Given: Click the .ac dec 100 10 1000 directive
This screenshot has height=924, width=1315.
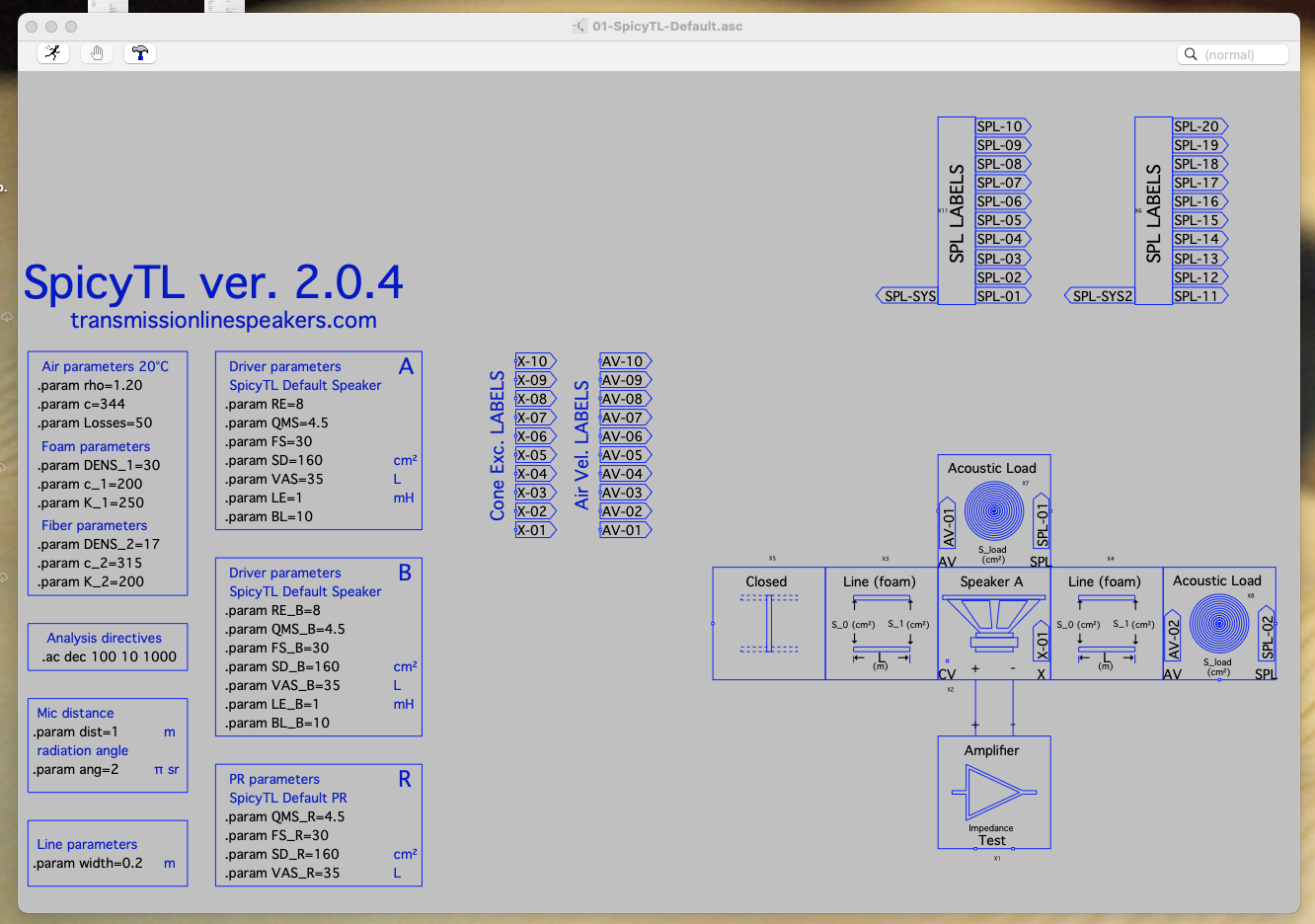Looking at the screenshot, I should (x=109, y=656).
